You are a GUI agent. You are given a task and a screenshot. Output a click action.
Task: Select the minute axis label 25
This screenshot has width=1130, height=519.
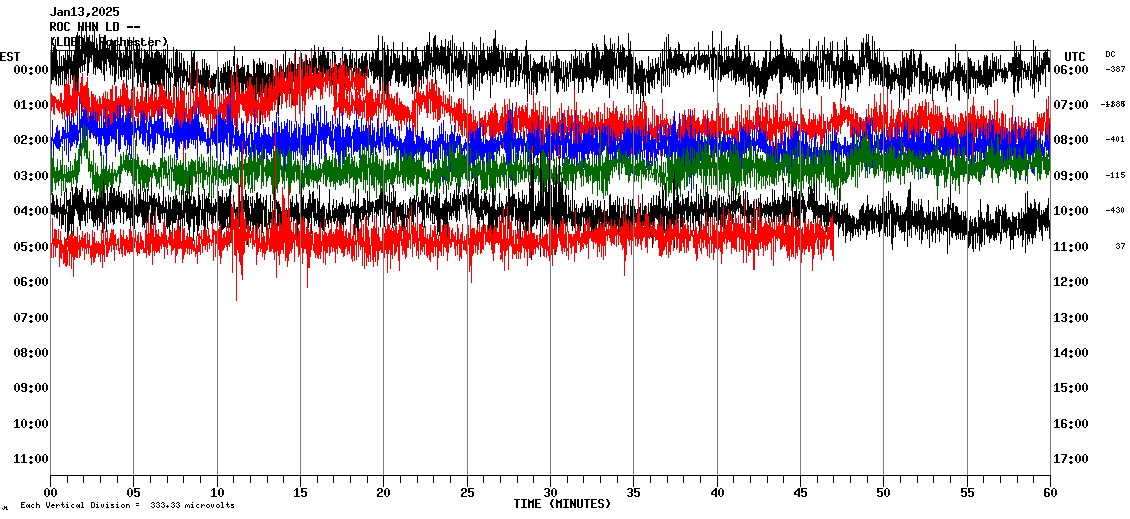(467, 492)
